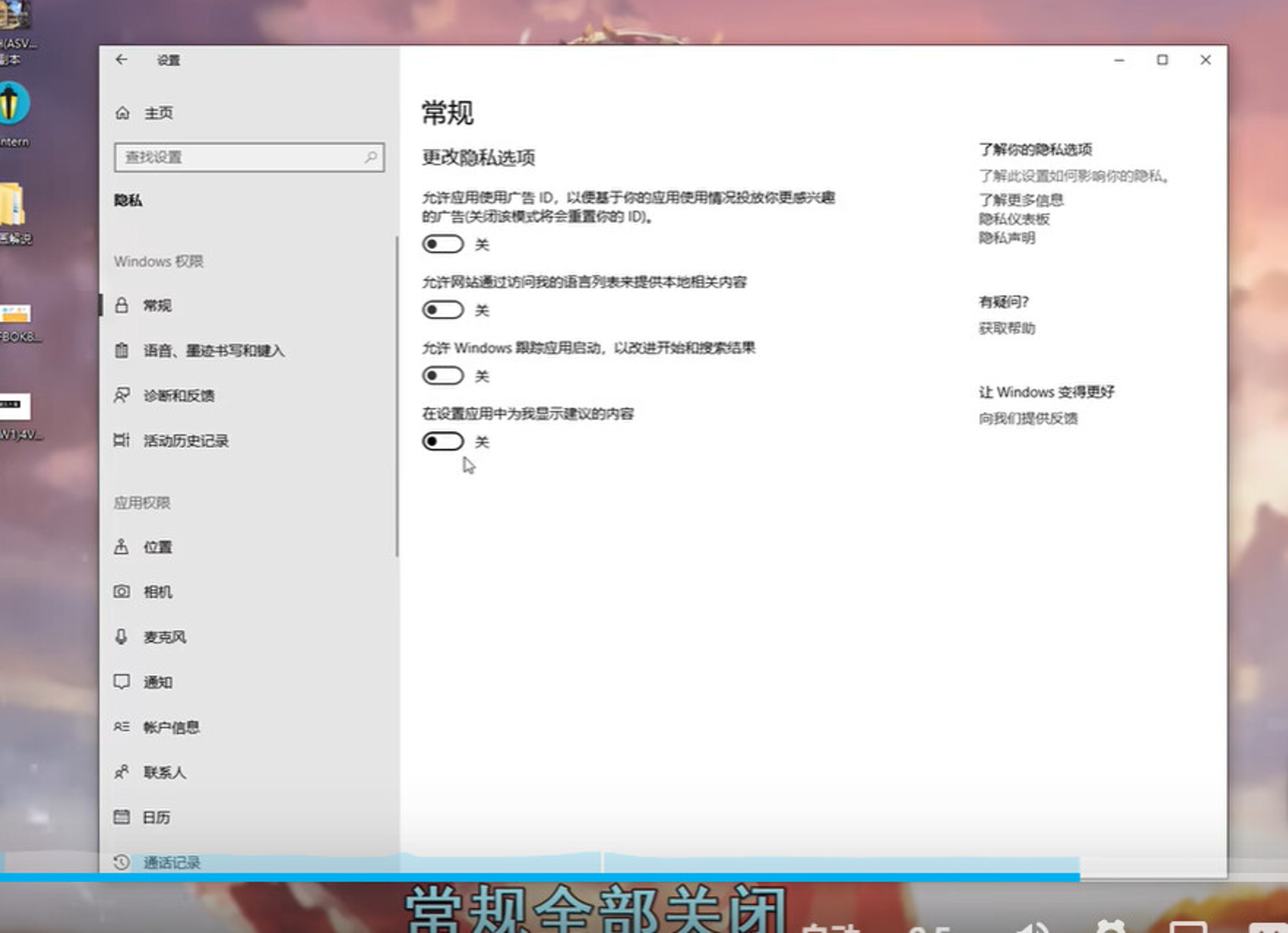Select the location icon for 位置
The width and height of the screenshot is (1288, 933).
click(122, 546)
